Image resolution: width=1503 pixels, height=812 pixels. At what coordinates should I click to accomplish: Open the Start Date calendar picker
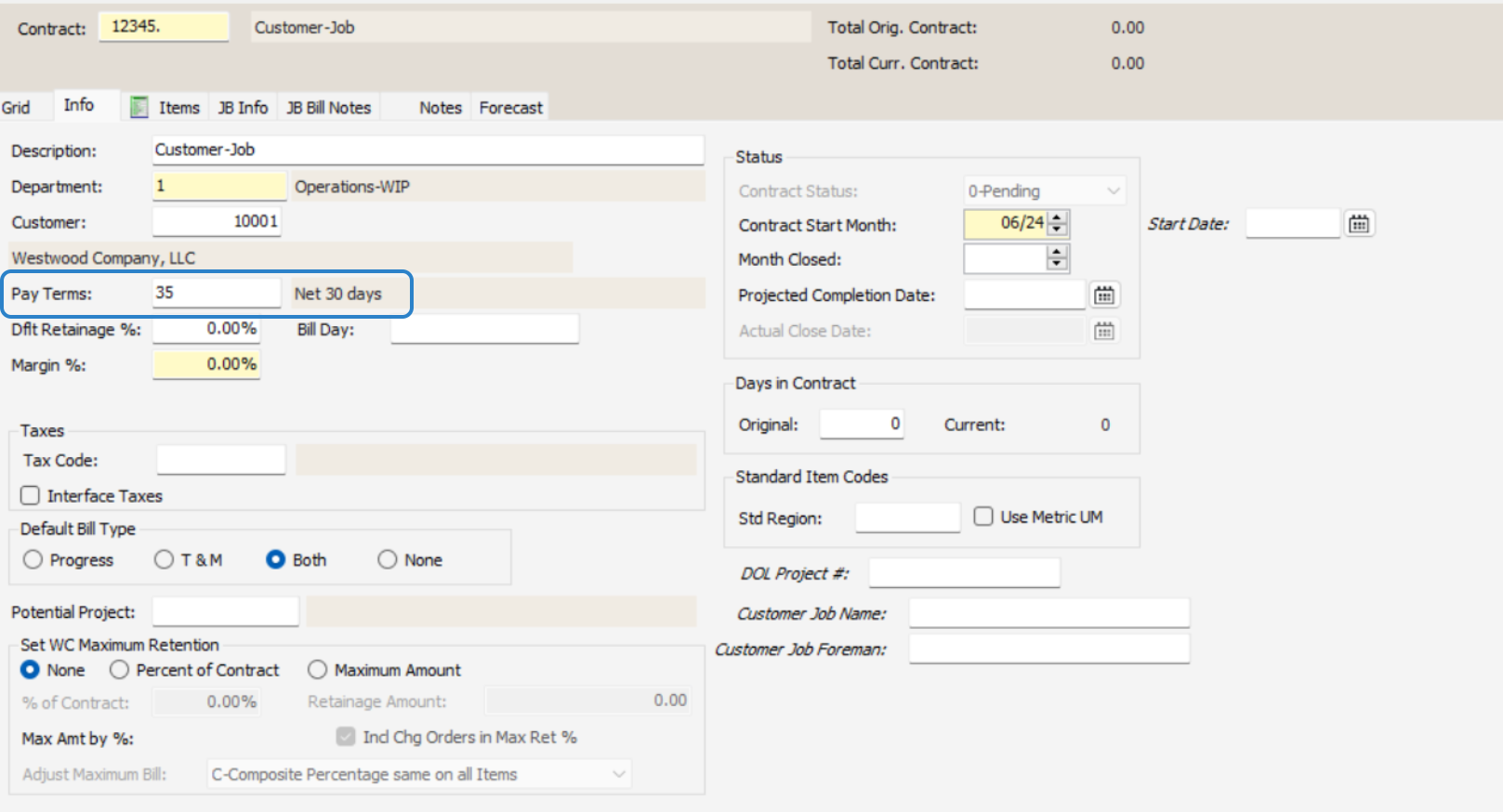(1359, 224)
